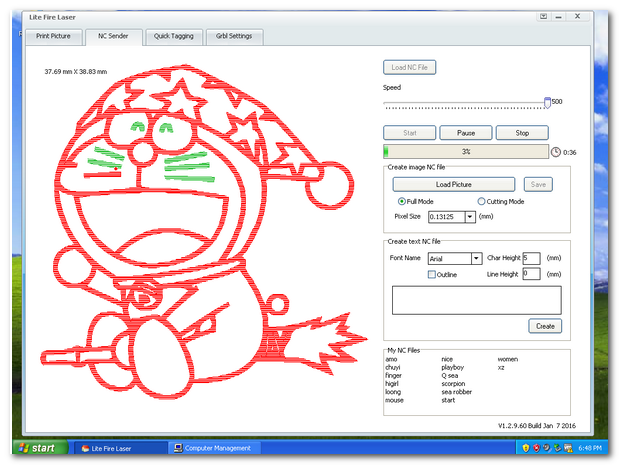Click the version build text V1.2.9.60

click(537, 426)
